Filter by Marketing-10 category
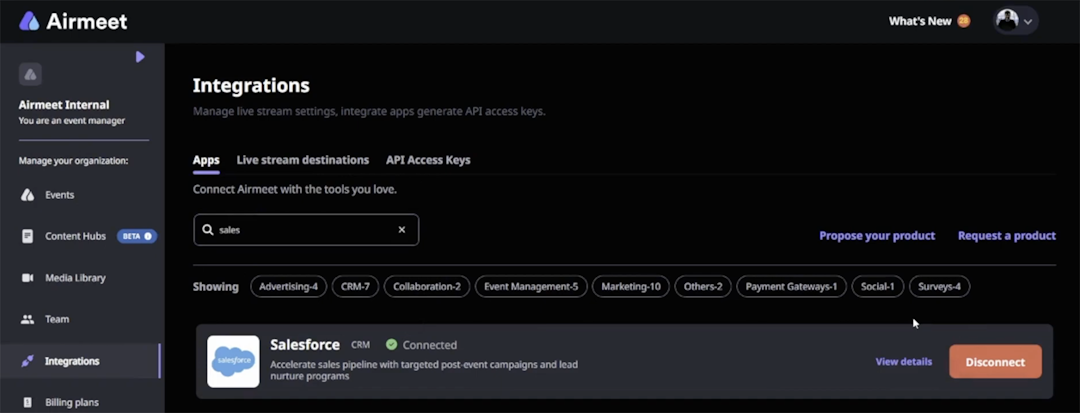 (x=631, y=286)
